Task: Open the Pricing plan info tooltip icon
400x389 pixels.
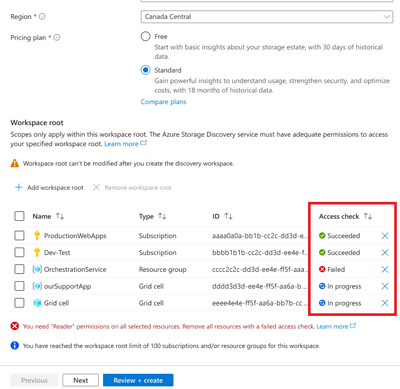Action: click(x=57, y=37)
